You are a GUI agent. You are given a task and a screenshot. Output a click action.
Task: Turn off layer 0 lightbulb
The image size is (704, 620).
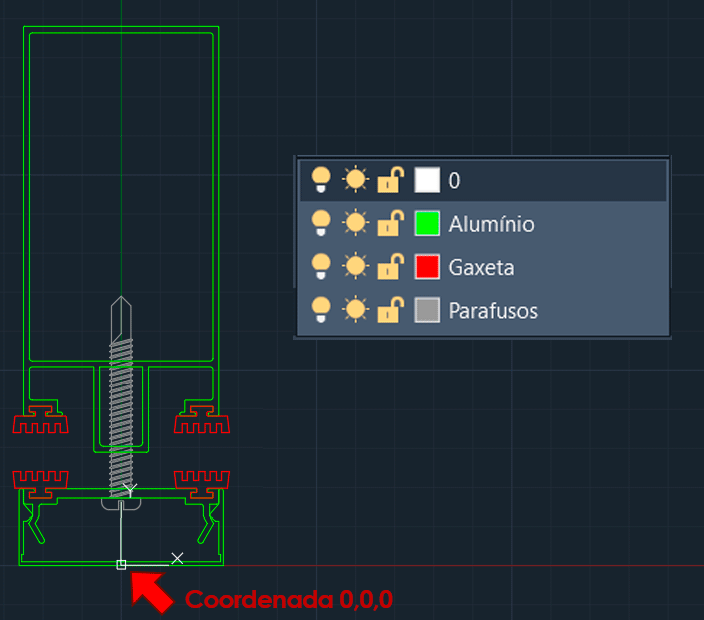[321, 180]
